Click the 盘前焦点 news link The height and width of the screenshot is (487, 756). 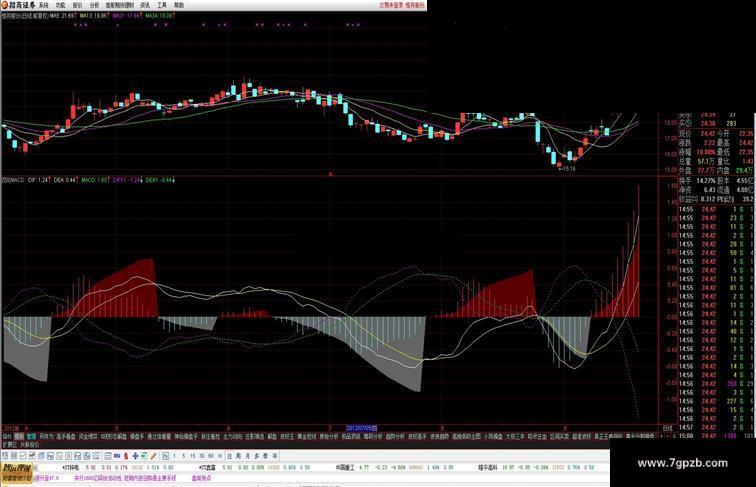tap(202, 478)
